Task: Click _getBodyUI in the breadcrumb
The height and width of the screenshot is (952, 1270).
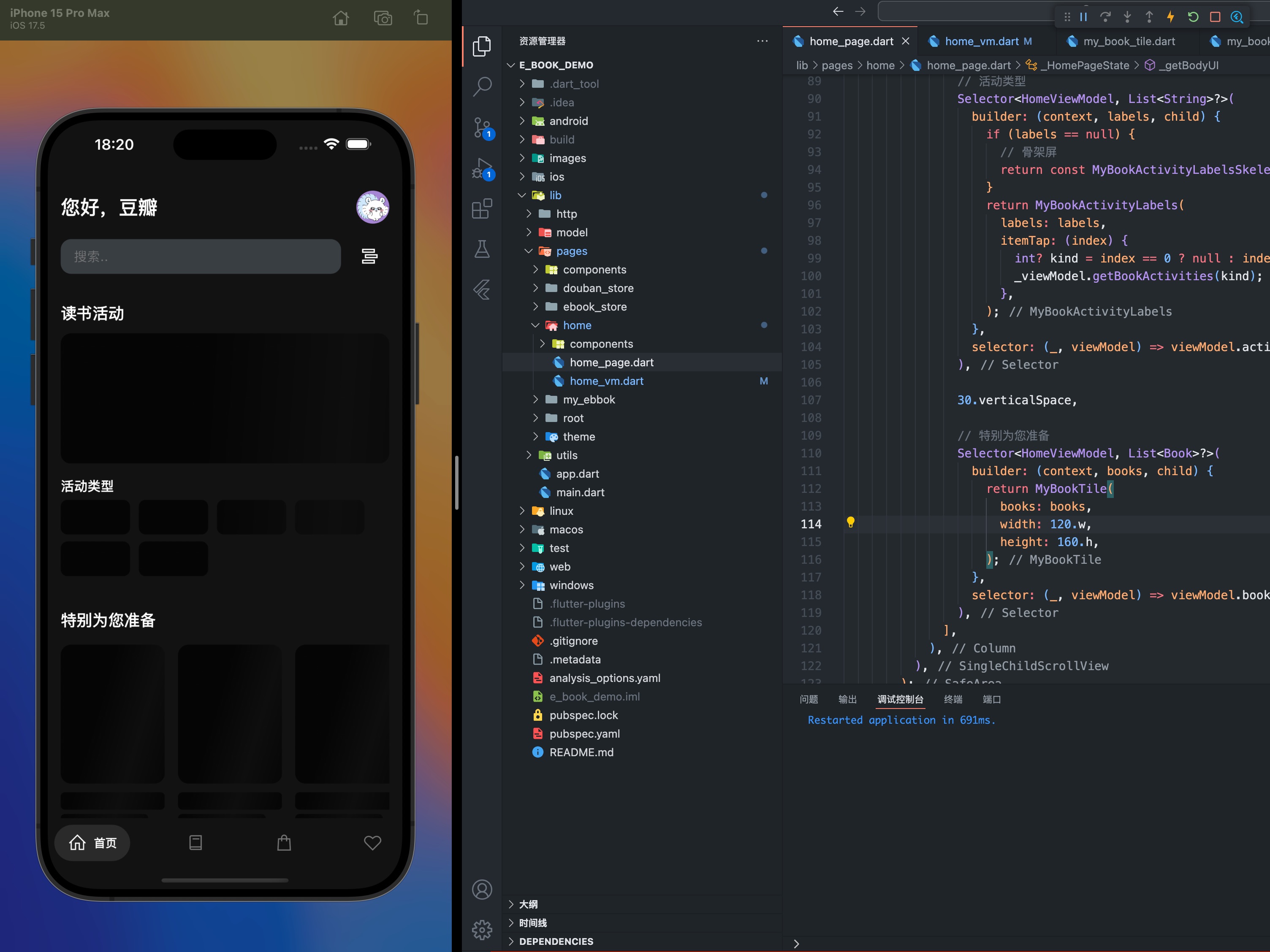Action: click(1188, 65)
